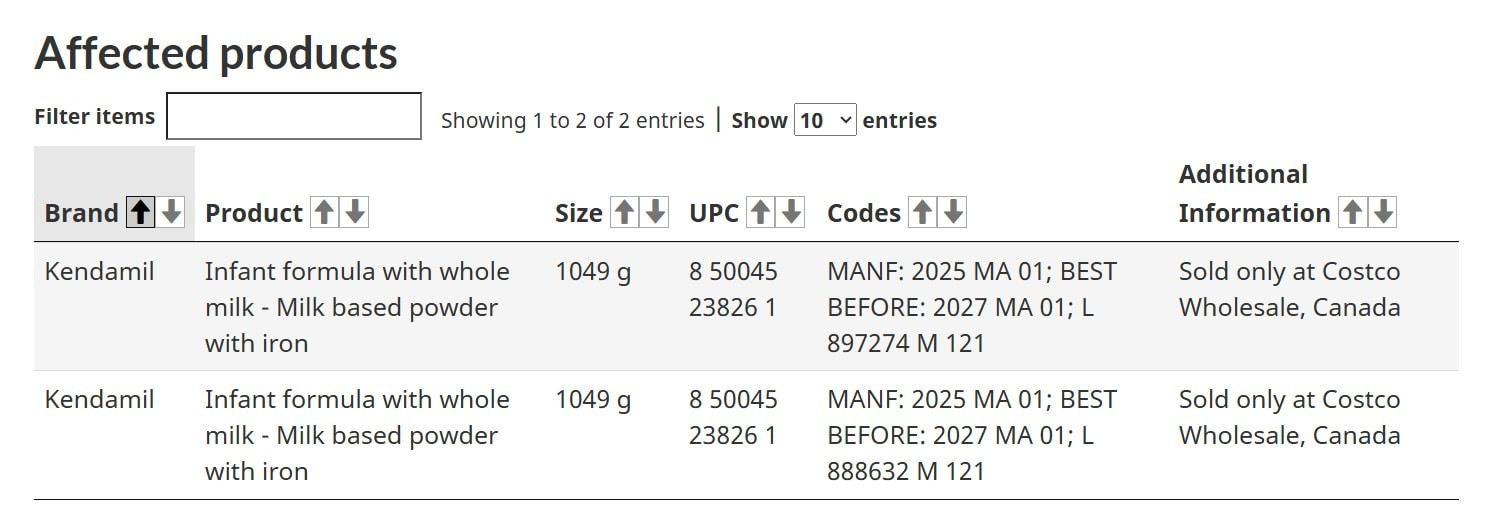The image size is (1491, 529).
Task: Click the Affected products heading
Action: pos(216,53)
